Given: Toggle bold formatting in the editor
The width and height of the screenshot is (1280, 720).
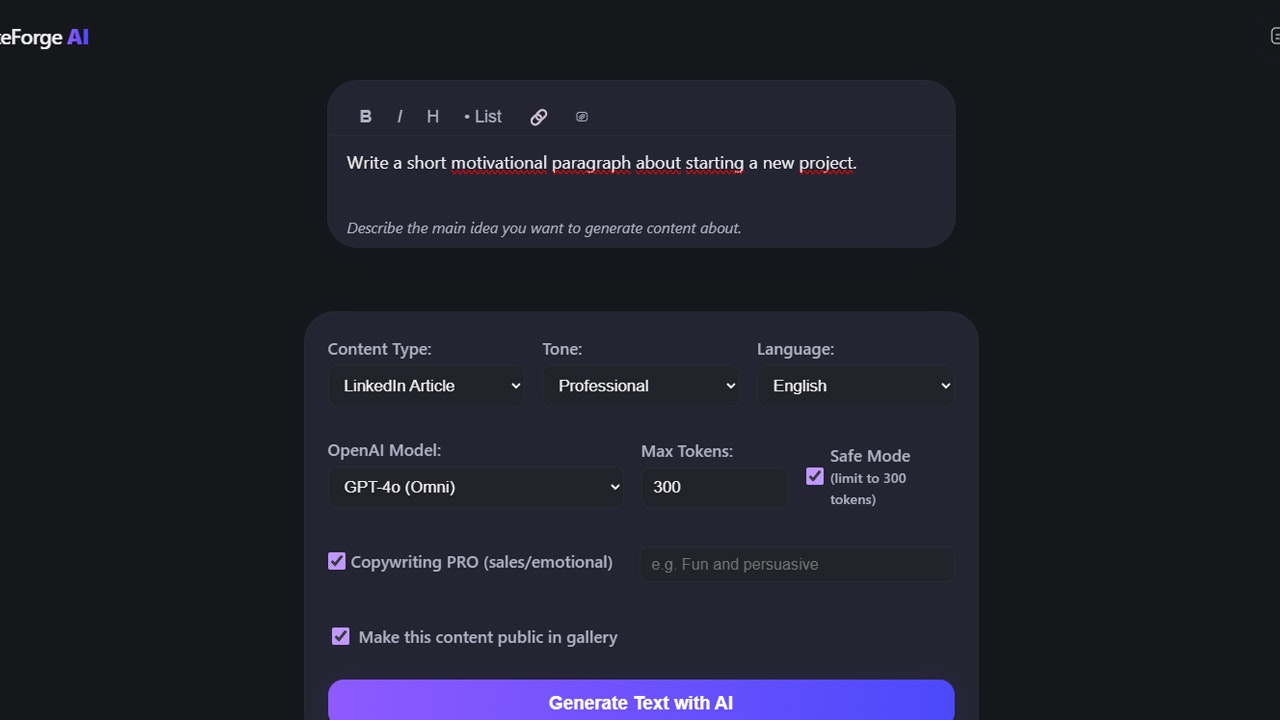Looking at the screenshot, I should [366, 116].
